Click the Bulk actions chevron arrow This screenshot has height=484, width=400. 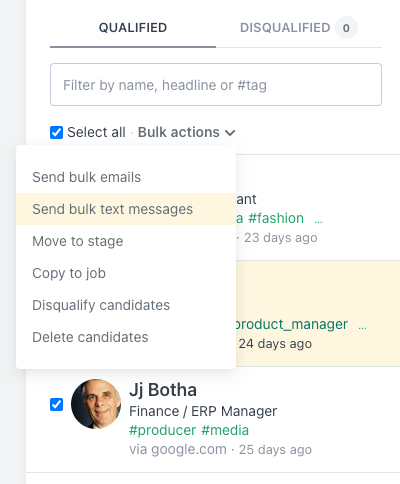tap(230, 133)
